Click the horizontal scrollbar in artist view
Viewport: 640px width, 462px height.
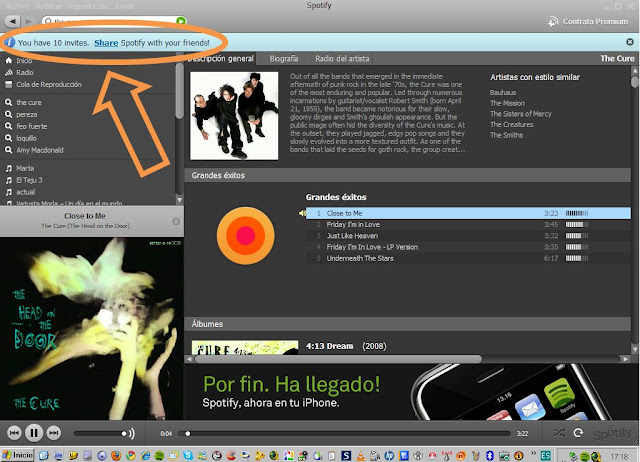click(338, 359)
